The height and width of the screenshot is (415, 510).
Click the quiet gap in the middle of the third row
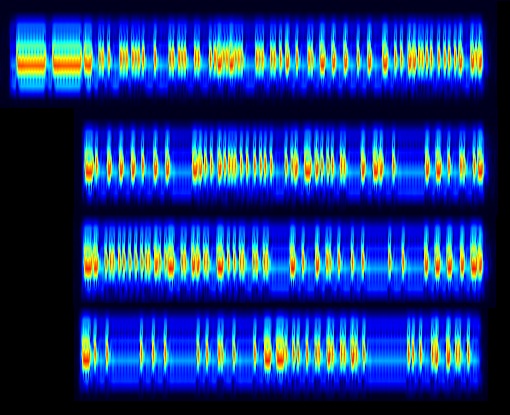279,262
